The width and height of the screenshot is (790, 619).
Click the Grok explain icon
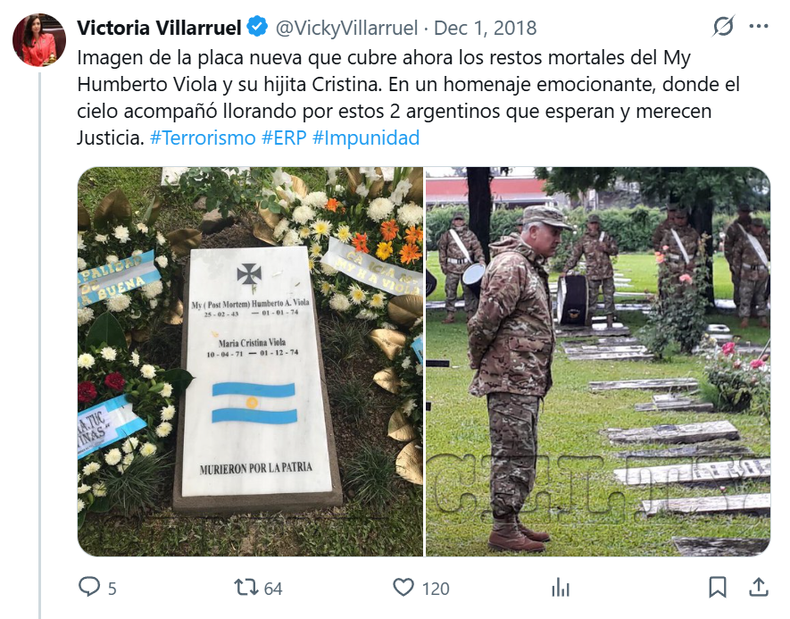pyautogui.click(x=723, y=26)
